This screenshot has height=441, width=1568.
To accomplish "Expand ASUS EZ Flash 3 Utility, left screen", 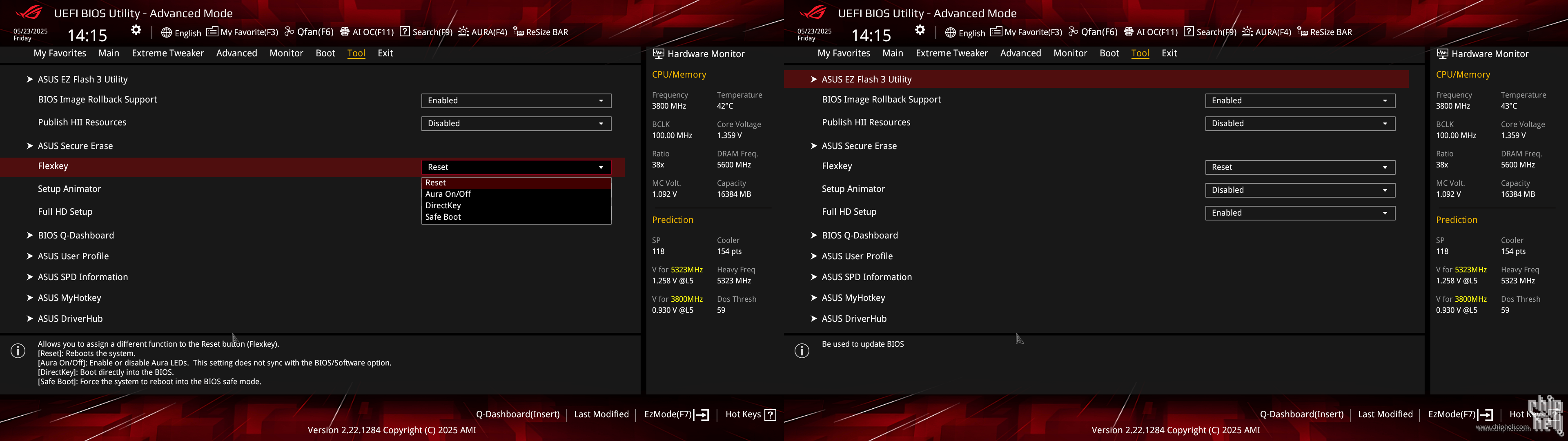I will 83,80.
